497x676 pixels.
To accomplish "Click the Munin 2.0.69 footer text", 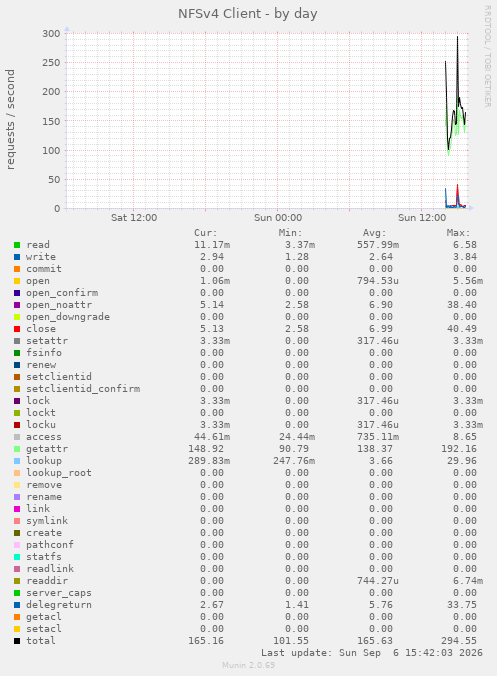I will pyautogui.click(x=249, y=665).
